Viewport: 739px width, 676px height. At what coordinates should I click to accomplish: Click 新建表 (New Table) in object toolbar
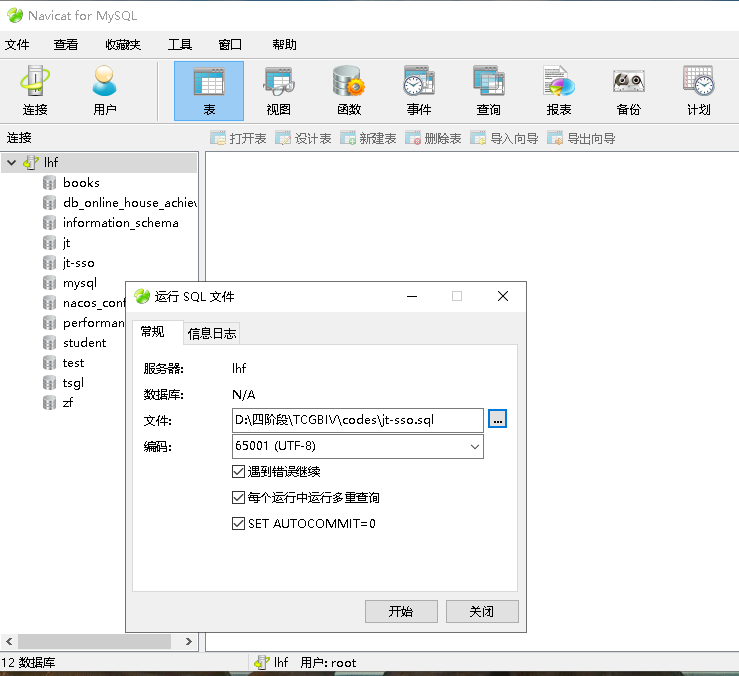tap(368, 138)
